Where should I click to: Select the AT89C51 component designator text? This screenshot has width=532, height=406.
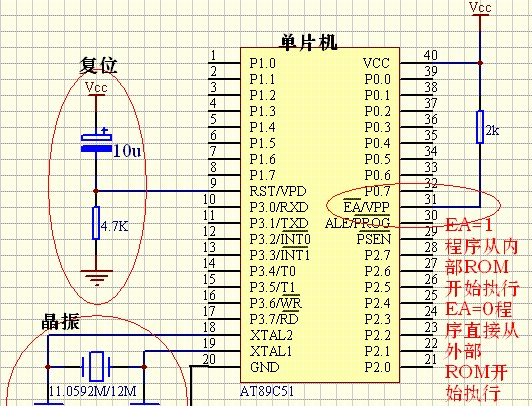click(x=267, y=391)
